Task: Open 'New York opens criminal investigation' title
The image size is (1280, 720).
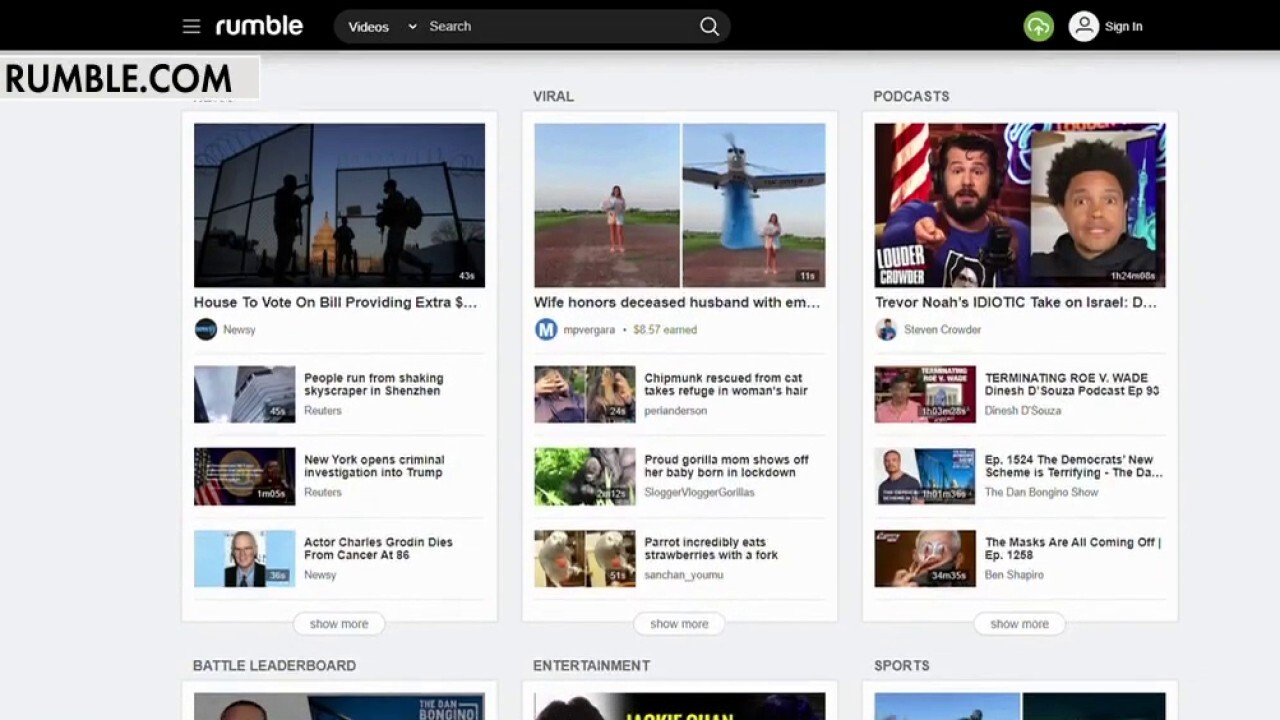Action: [374, 466]
